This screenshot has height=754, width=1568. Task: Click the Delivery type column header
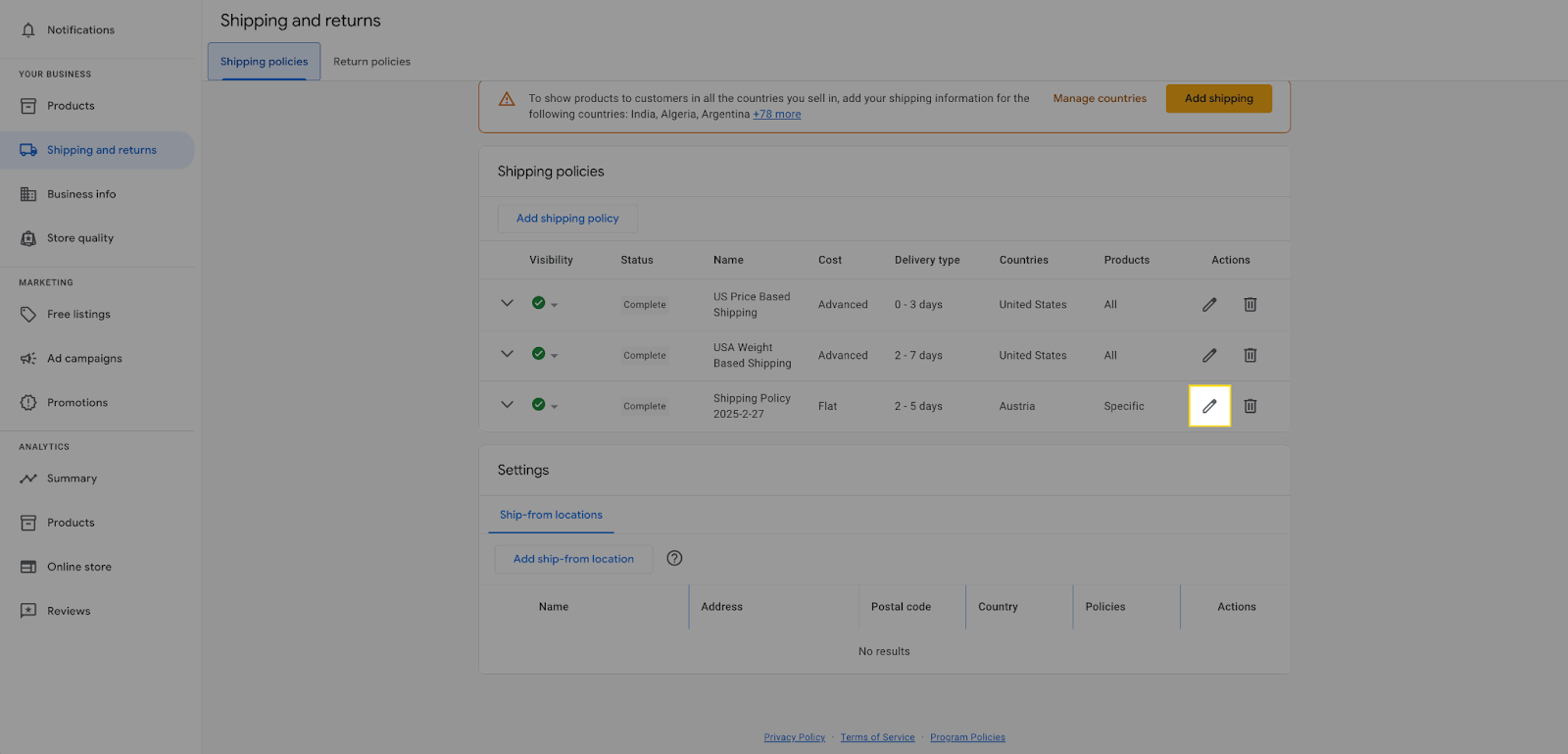tap(927, 260)
